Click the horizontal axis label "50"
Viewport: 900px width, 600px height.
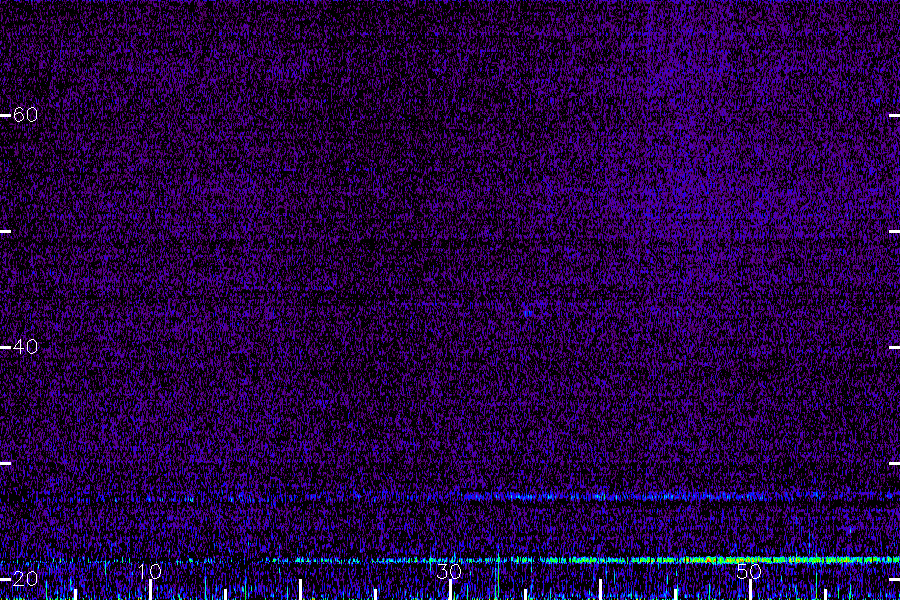tap(749, 571)
